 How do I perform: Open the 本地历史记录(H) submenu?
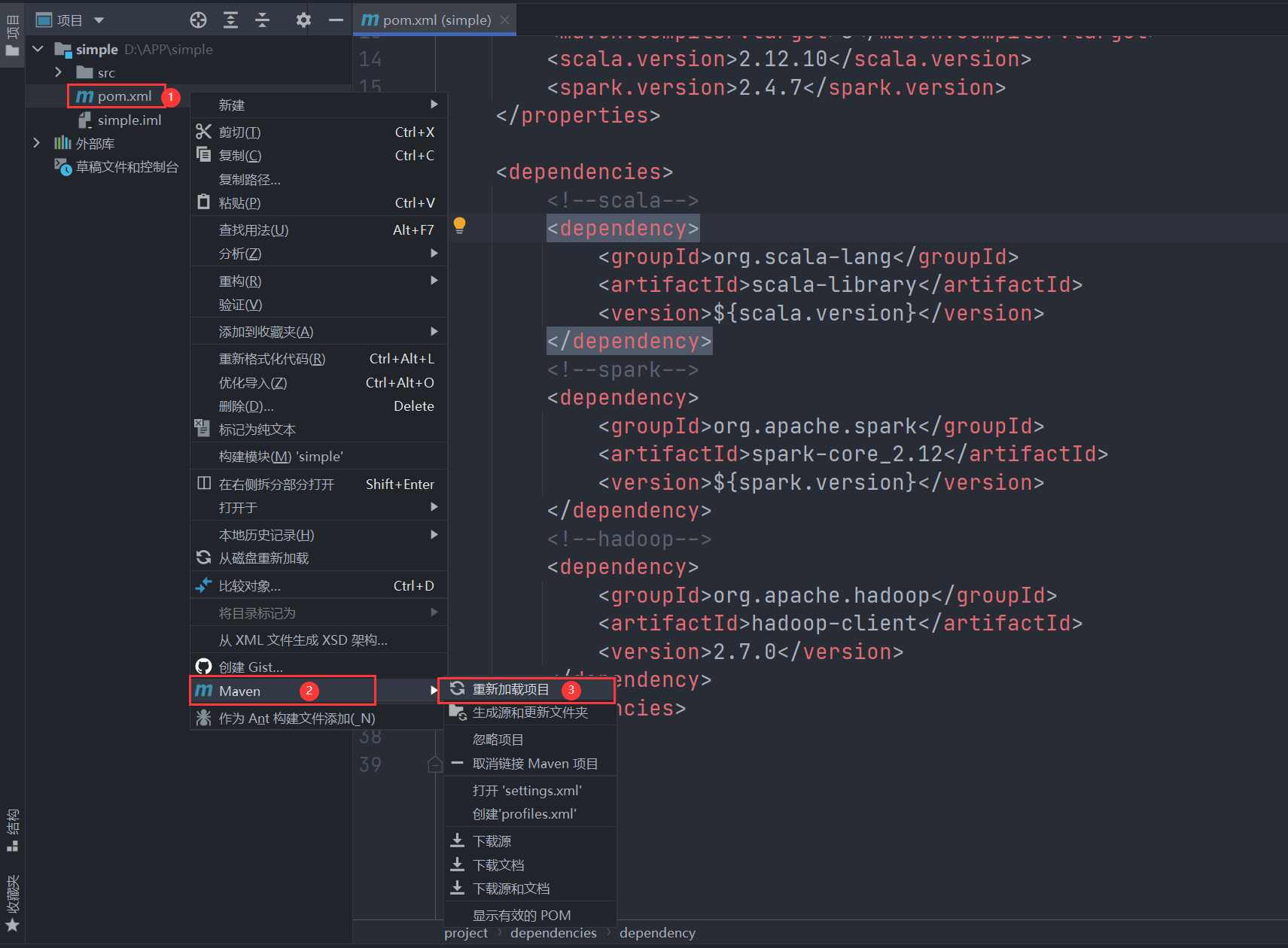pos(319,535)
